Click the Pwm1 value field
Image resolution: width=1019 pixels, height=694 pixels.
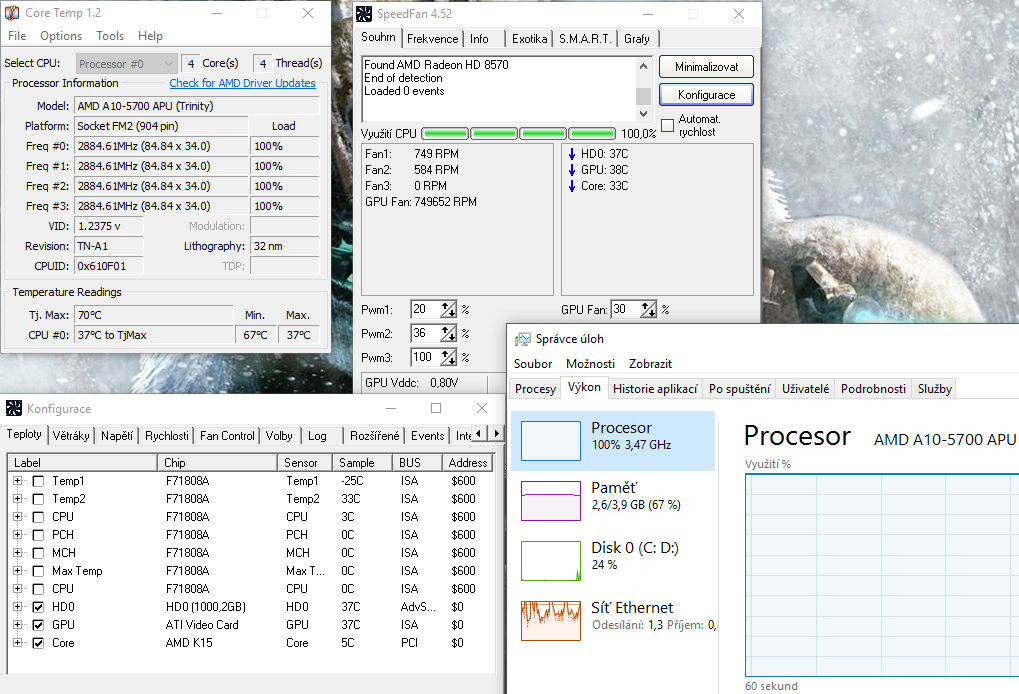426,309
